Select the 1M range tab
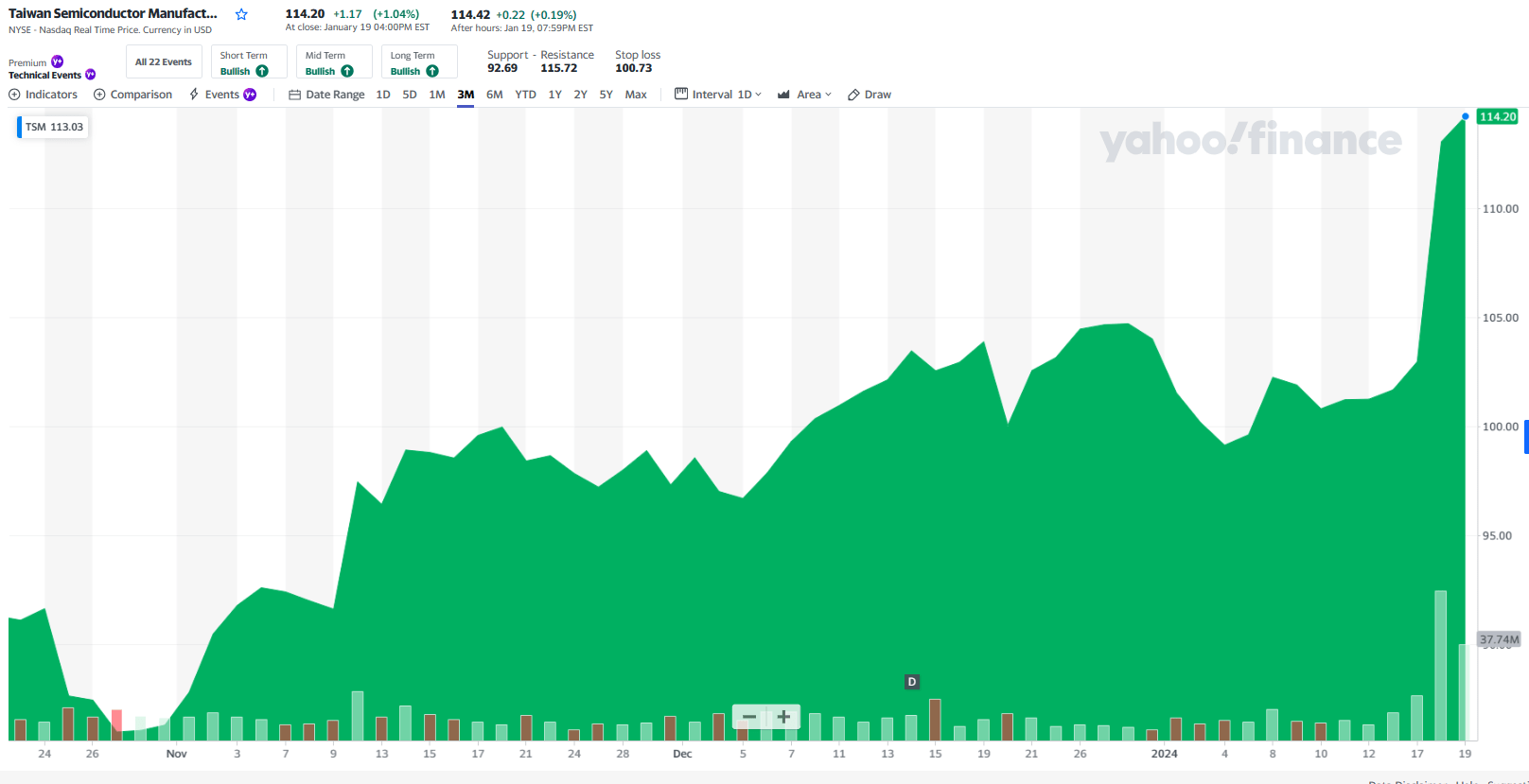This screenshot has width=1529, height=784. pyautogui.click(x=437, y=95)
